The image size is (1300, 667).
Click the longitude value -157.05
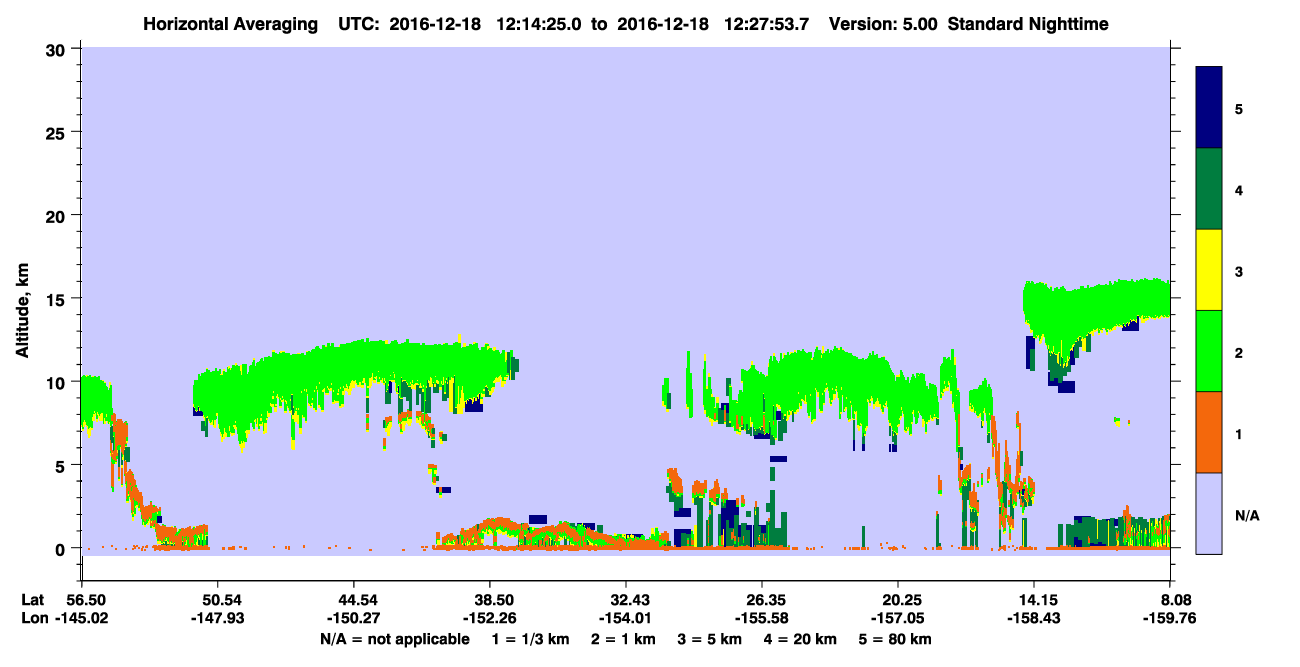899,618
